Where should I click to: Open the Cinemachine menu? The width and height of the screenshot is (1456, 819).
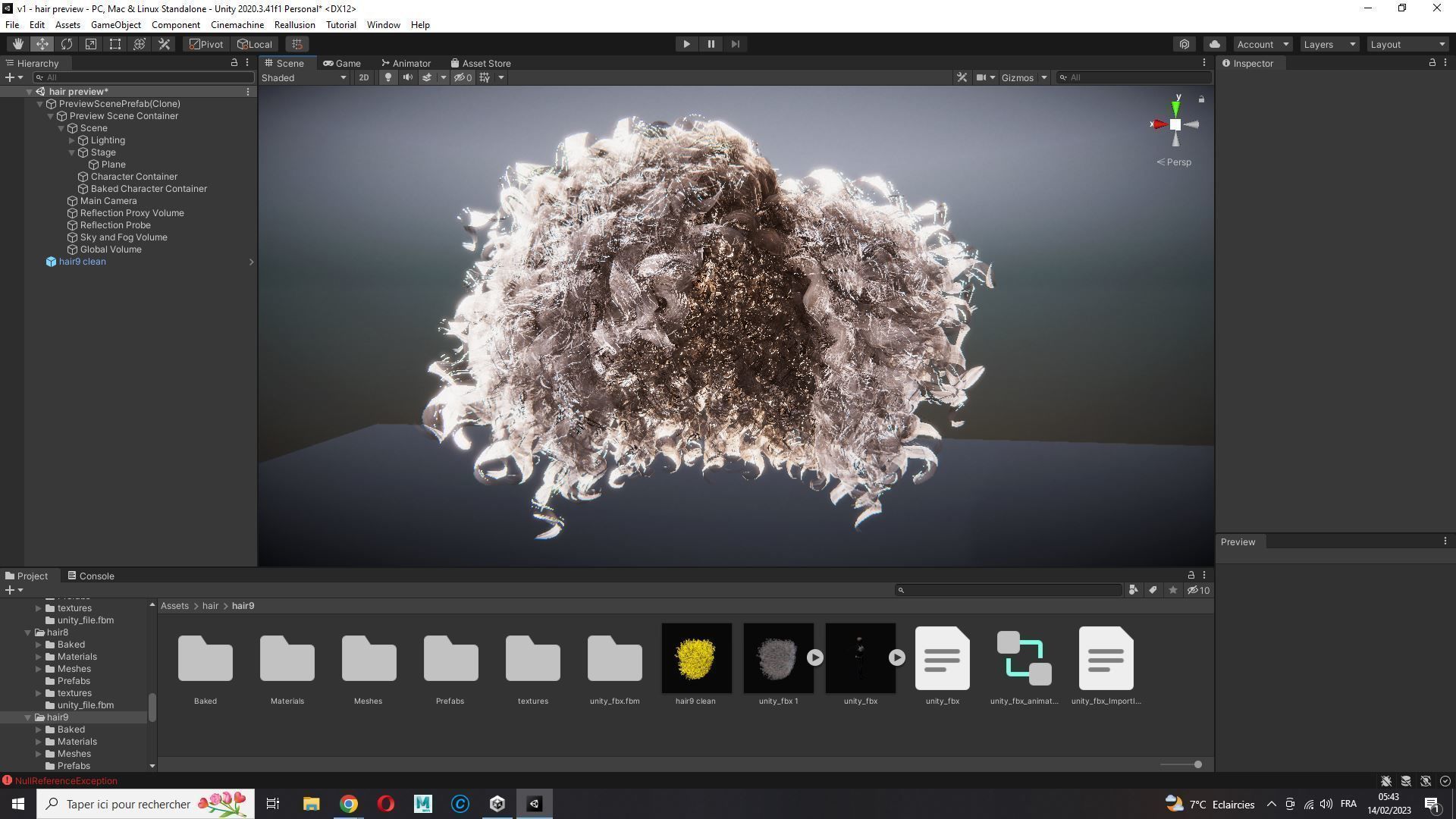[237, 25]
